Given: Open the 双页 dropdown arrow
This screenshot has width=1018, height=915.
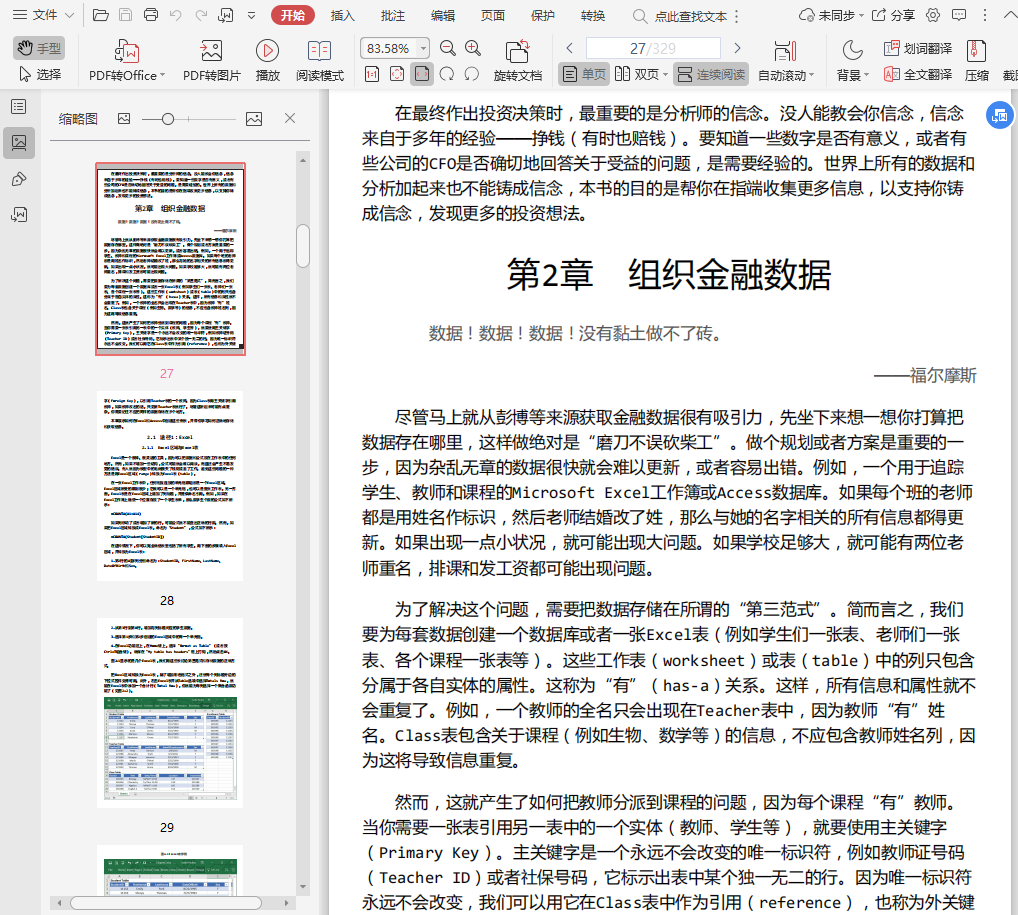Looking at the screenshot, I should click(665, 75).
